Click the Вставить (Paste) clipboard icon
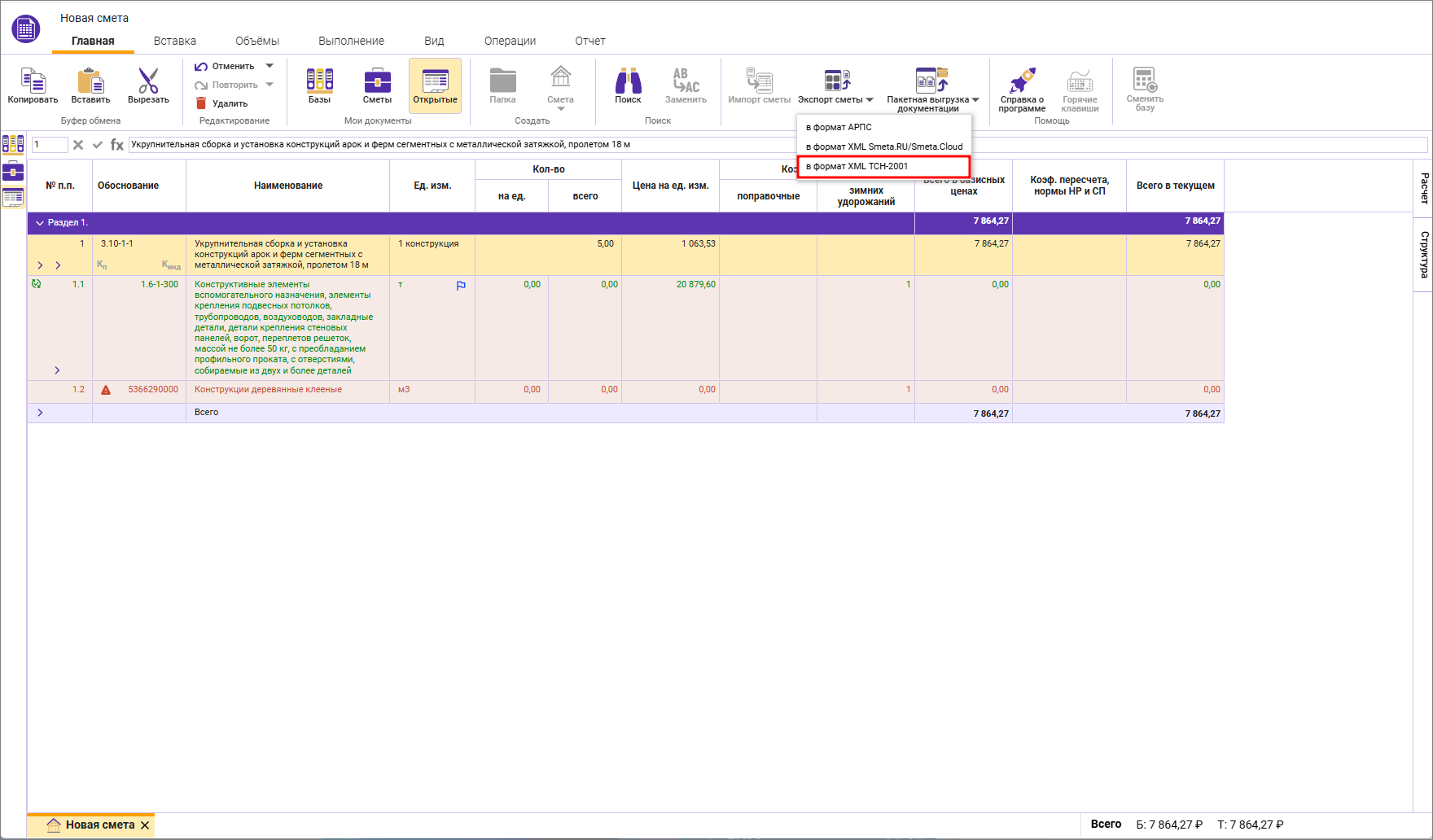 [x=90, y=81]
